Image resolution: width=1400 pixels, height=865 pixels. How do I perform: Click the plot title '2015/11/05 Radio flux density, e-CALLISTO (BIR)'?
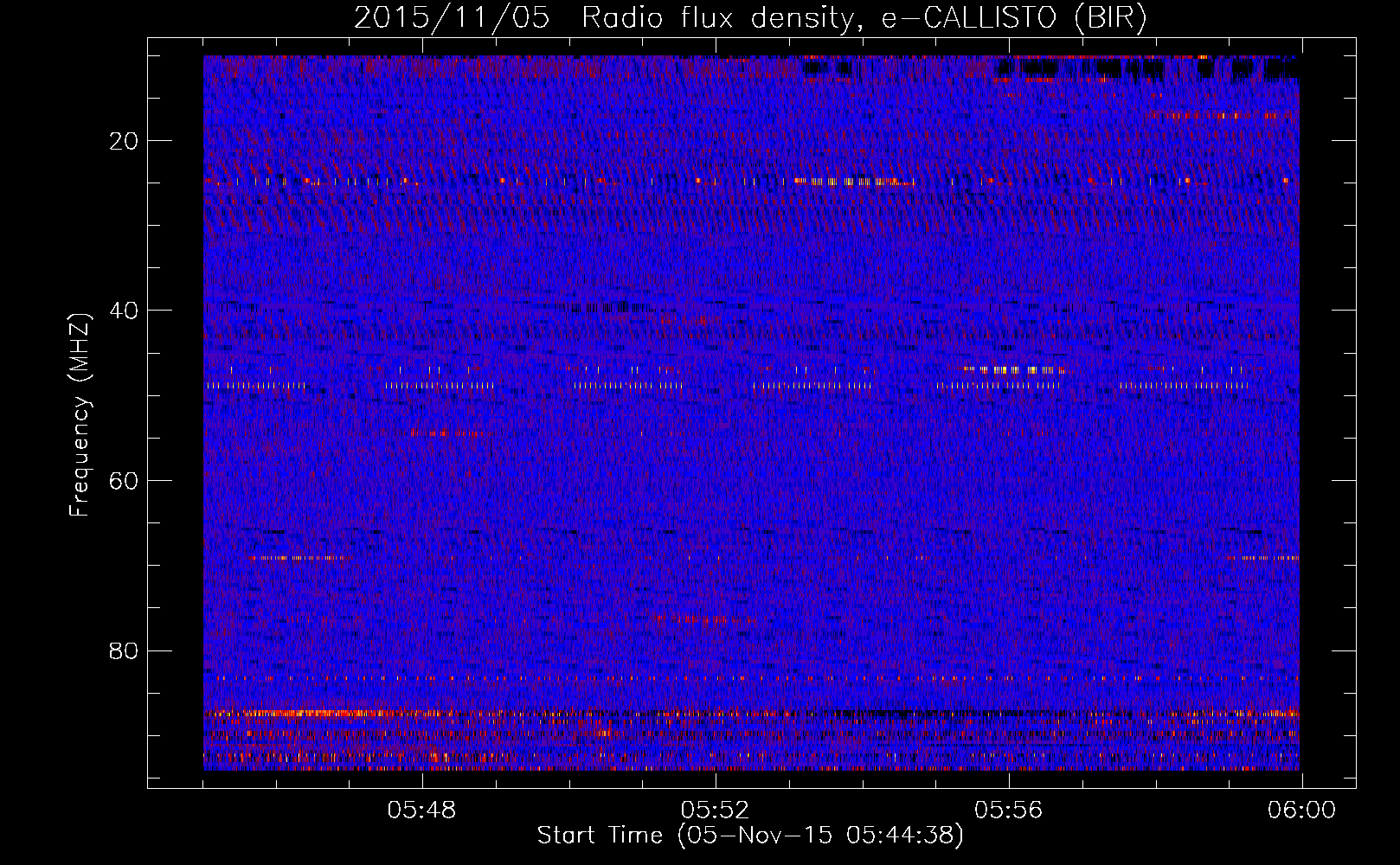coord(750,18)
